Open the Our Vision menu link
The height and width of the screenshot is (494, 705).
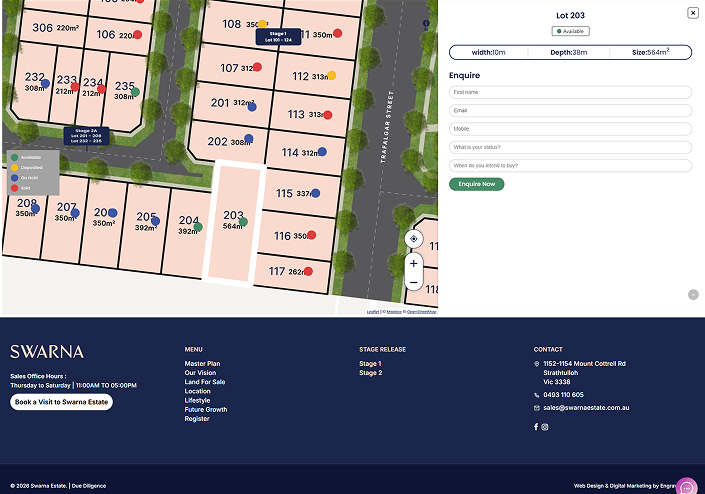click(x=200, y=373)
